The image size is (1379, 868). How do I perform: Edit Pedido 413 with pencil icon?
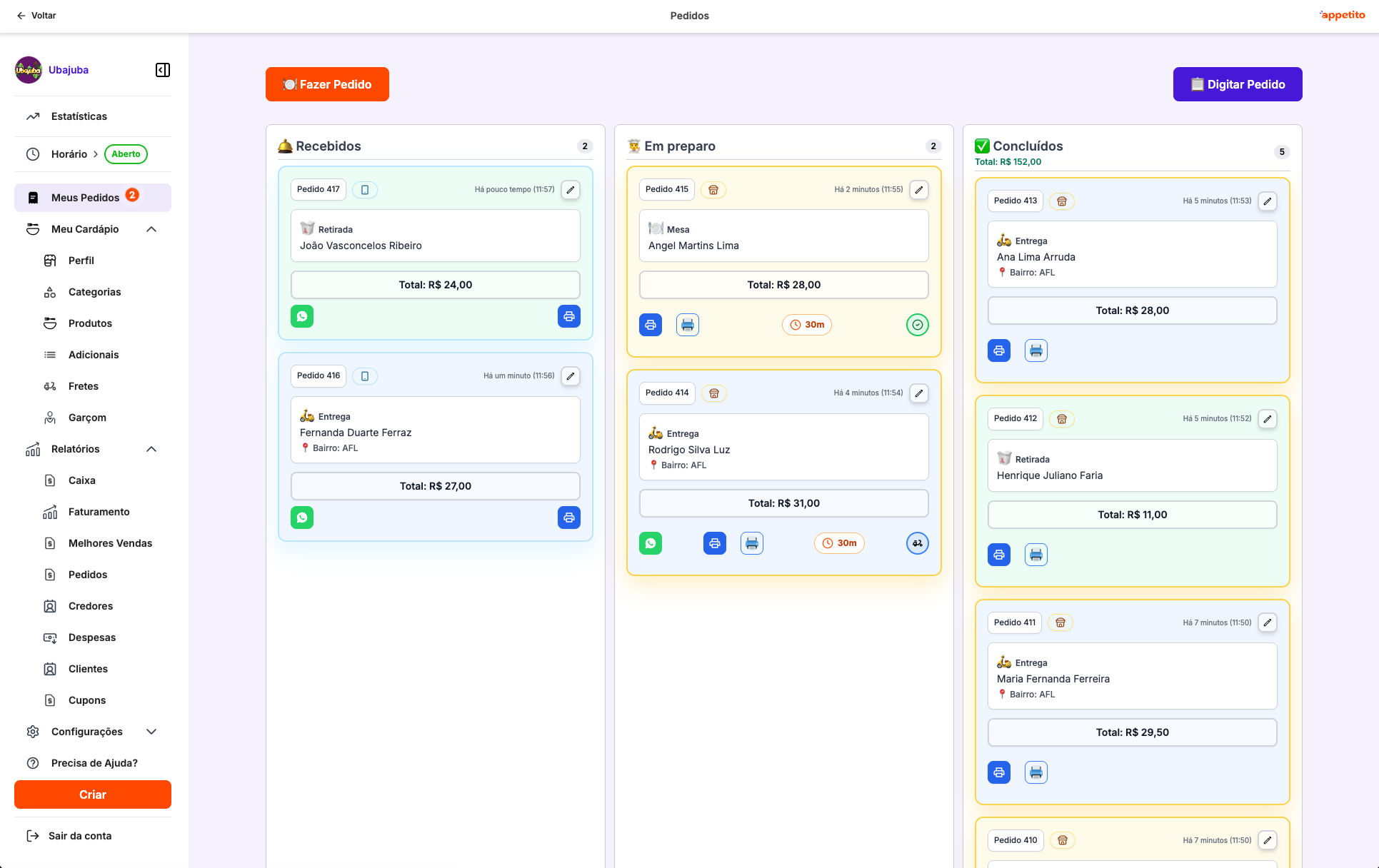click(x=1267, y=201)
